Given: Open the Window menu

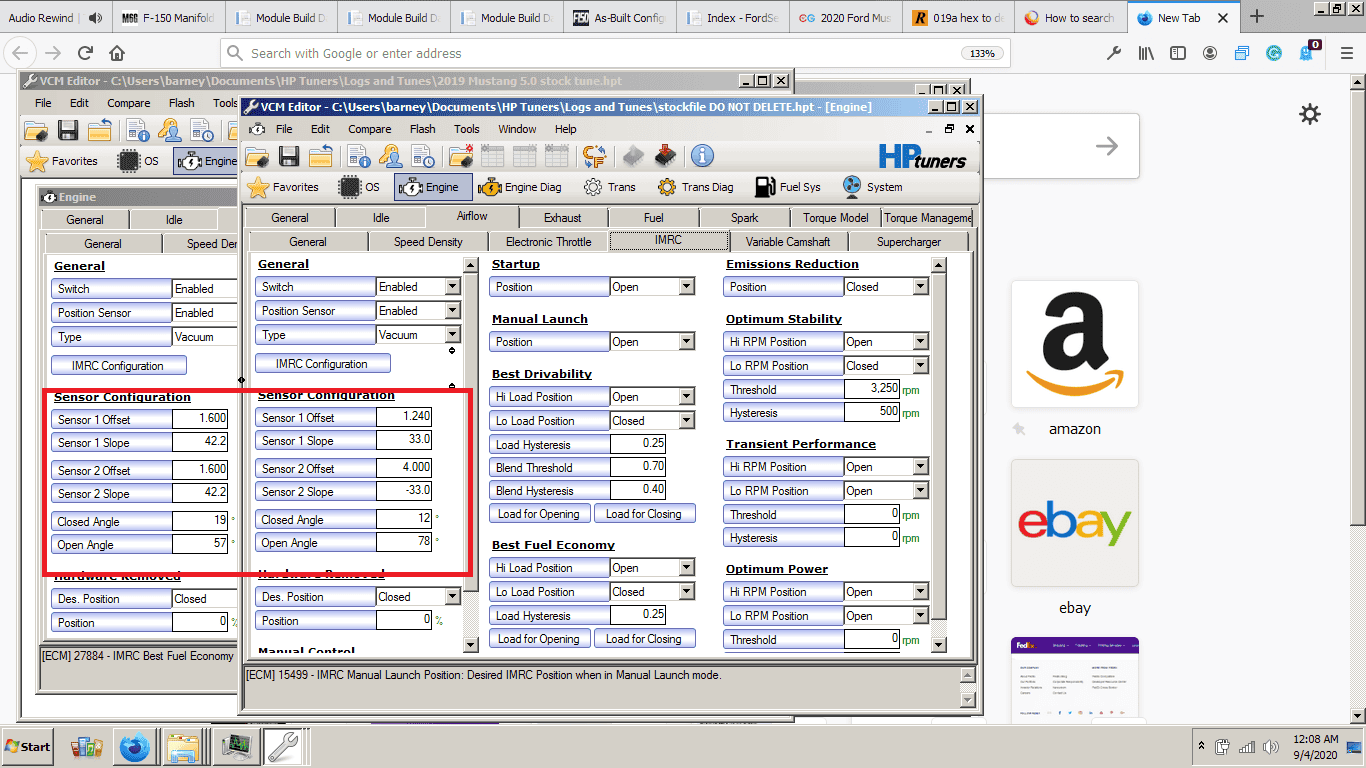Looking at the screenshot, I should (517, 129).
